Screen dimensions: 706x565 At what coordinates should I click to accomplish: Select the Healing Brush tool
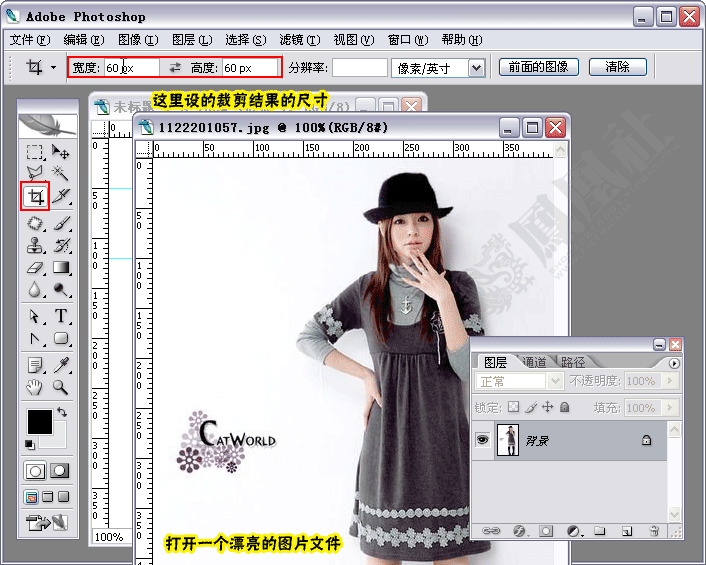pyautogui.click(x=35, y=223)
